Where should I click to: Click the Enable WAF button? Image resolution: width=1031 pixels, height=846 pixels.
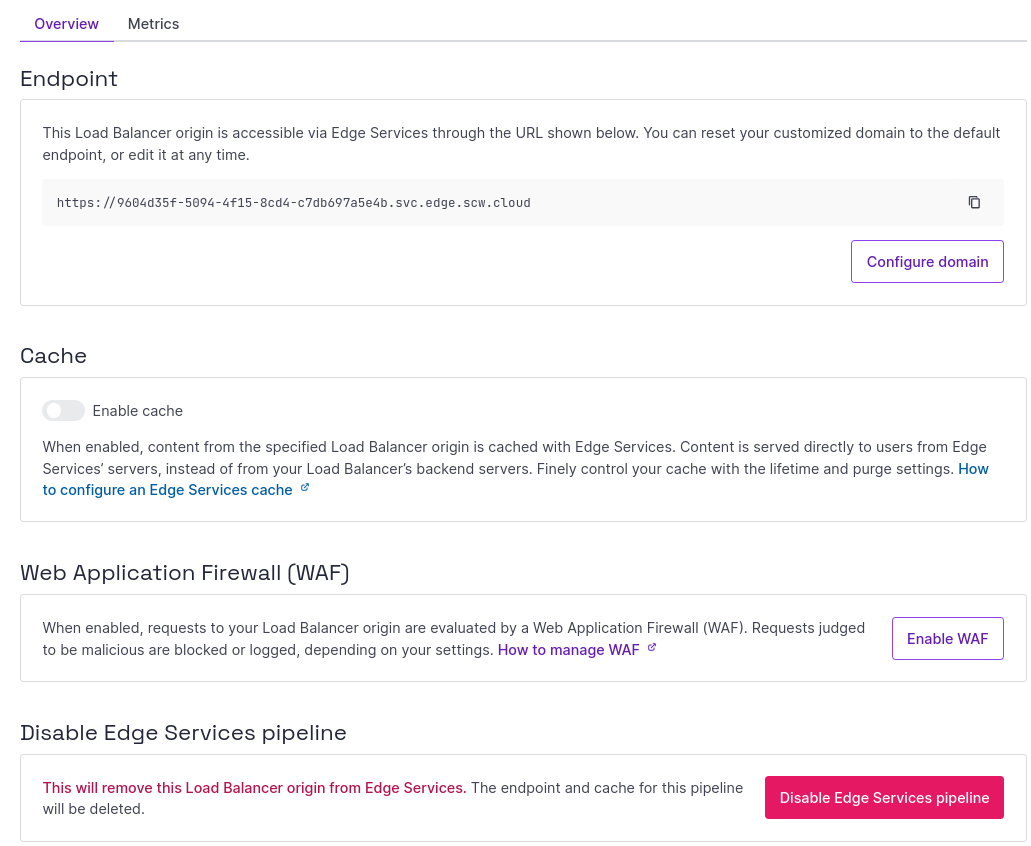click(947, 638)
